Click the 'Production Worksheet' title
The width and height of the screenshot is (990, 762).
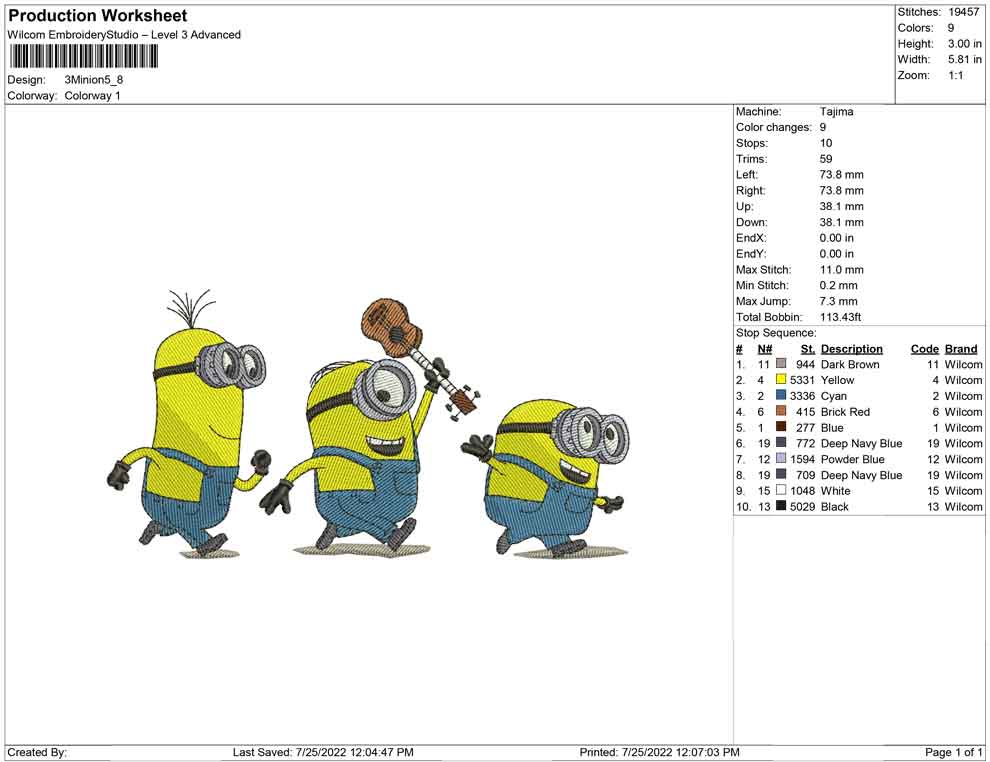(98, 16)
